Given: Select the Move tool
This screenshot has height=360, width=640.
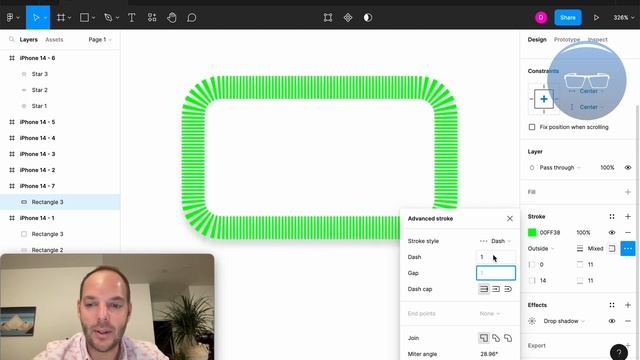Looking at the screenshot, I should coord(36,18).
